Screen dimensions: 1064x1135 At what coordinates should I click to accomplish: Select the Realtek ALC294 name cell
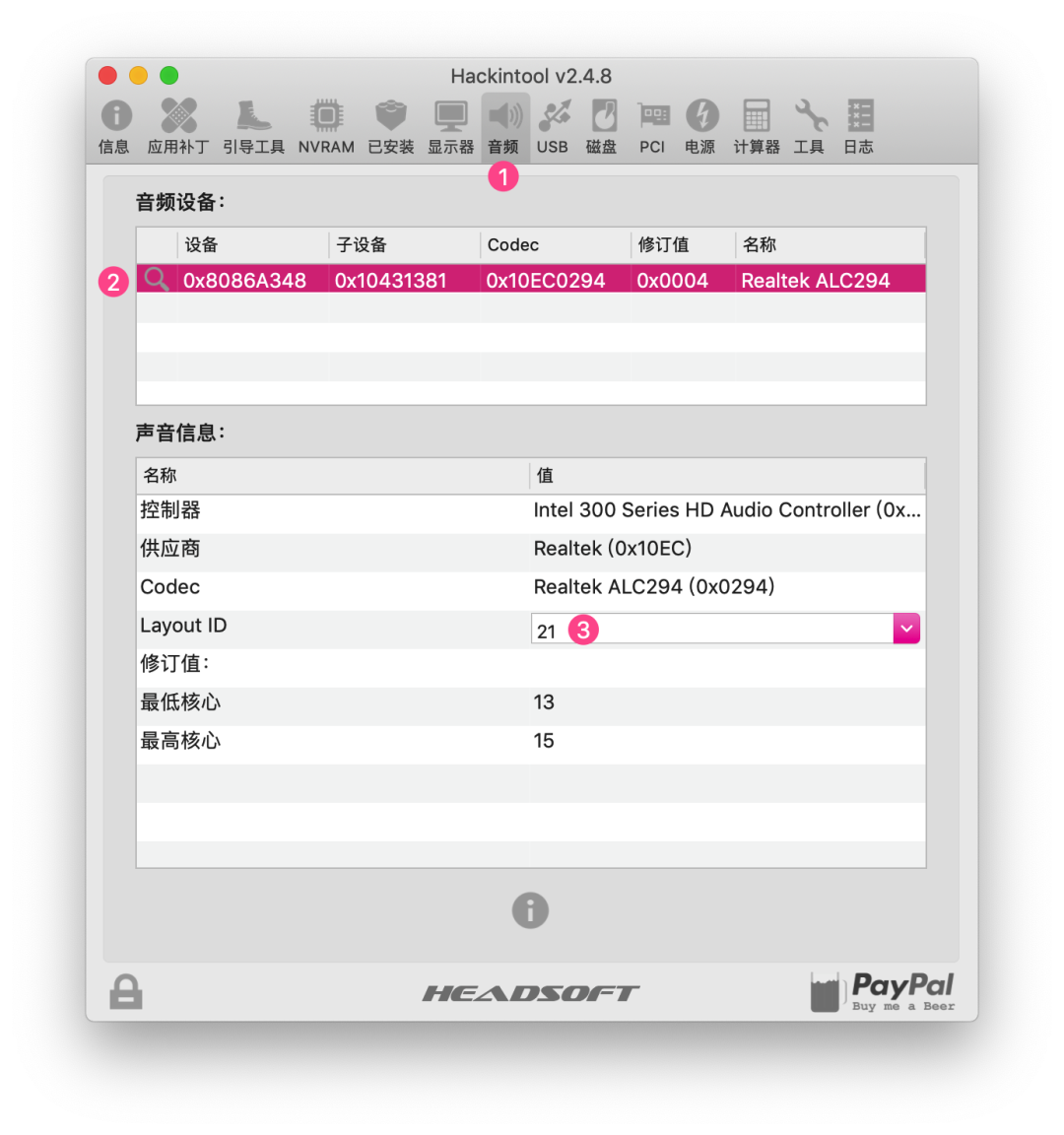[816, 280]
